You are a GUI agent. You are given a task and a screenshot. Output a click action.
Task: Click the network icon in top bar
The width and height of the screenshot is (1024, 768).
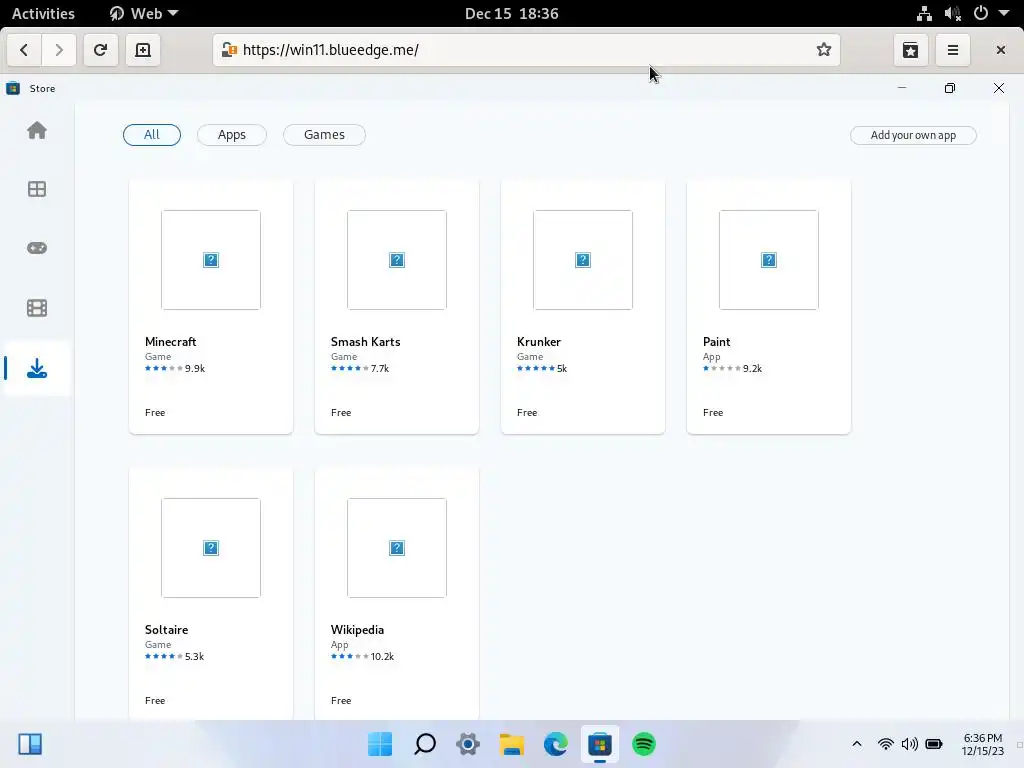coord(924,13)
